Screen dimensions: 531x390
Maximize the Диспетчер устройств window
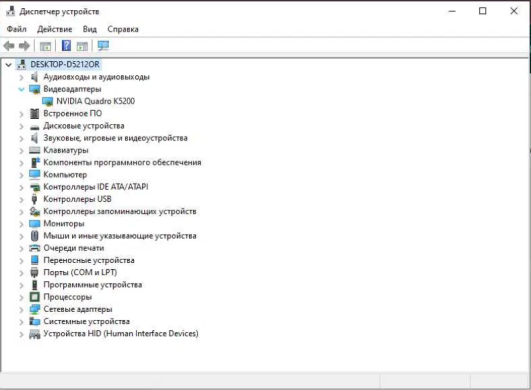483,11
